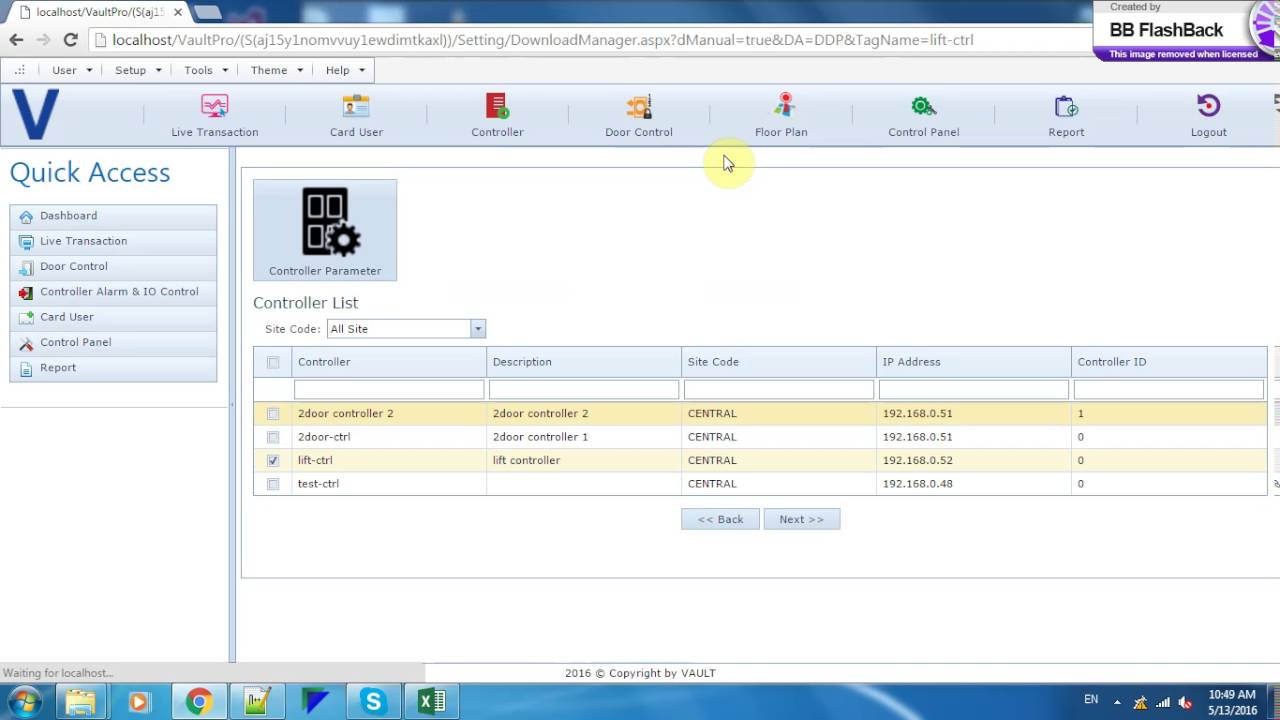Open Card User toolbar icon
Viewport: 1280px width, 720px height.
[356, 115]
